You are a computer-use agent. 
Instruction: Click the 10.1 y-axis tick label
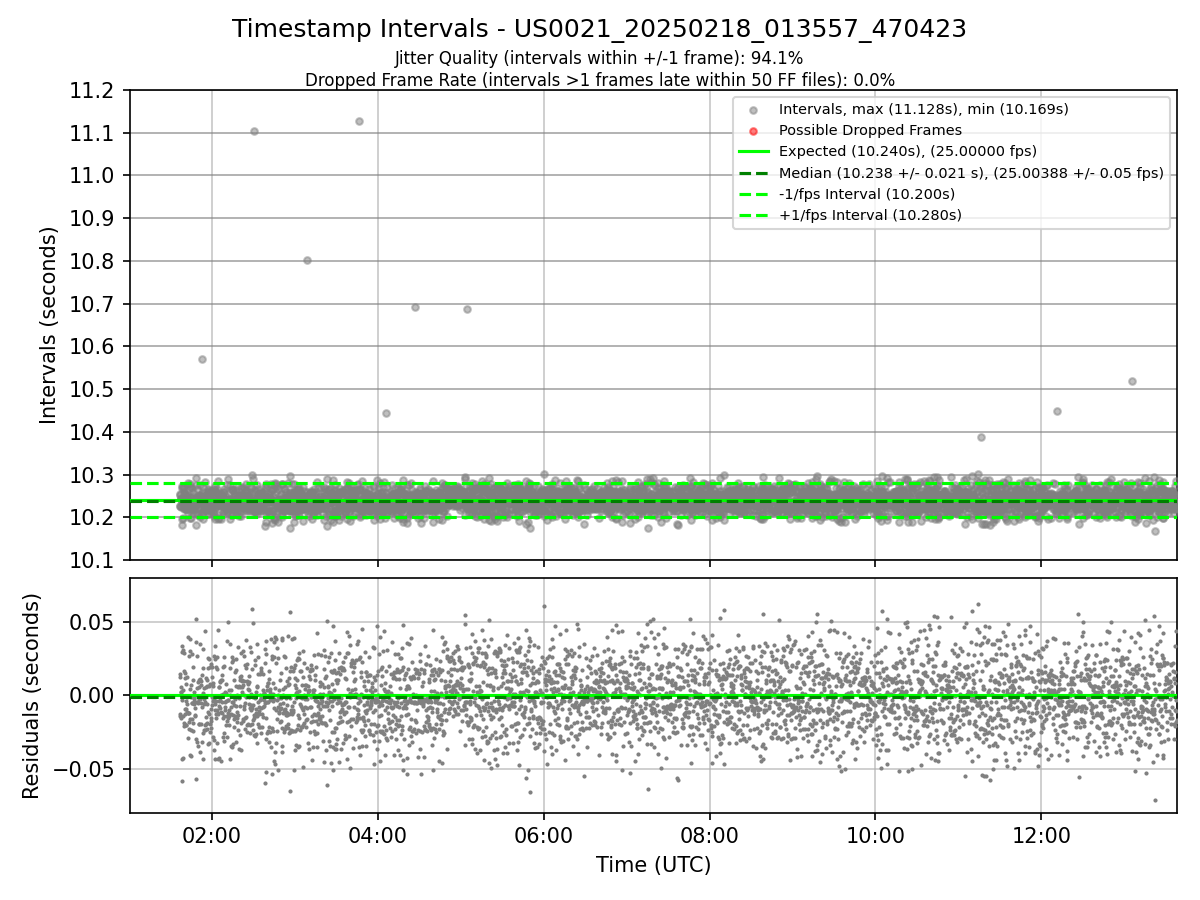94,561
